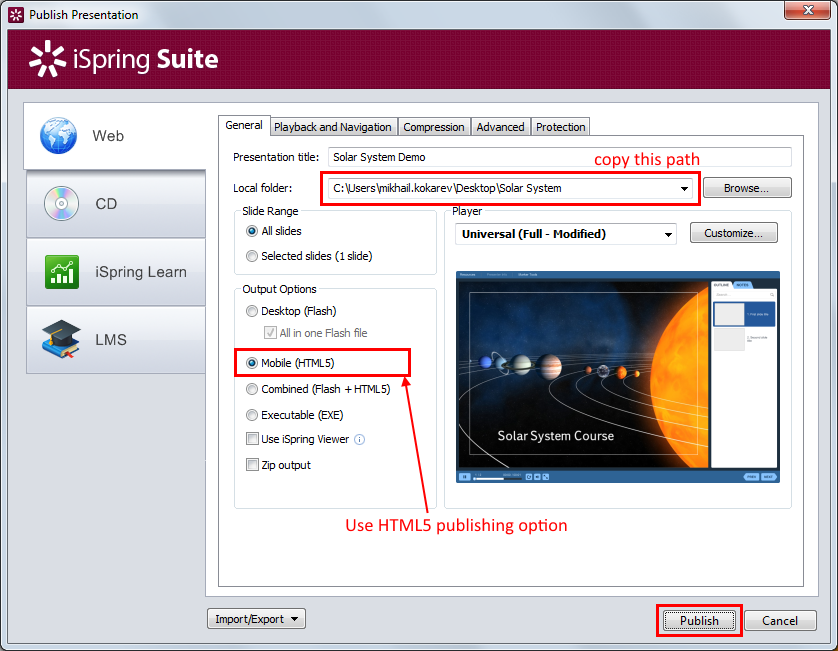Image resolution: width=838 pixels, height=651 pixels.
Task: Click the Cancel button
Action: click(x=780, y=621)
